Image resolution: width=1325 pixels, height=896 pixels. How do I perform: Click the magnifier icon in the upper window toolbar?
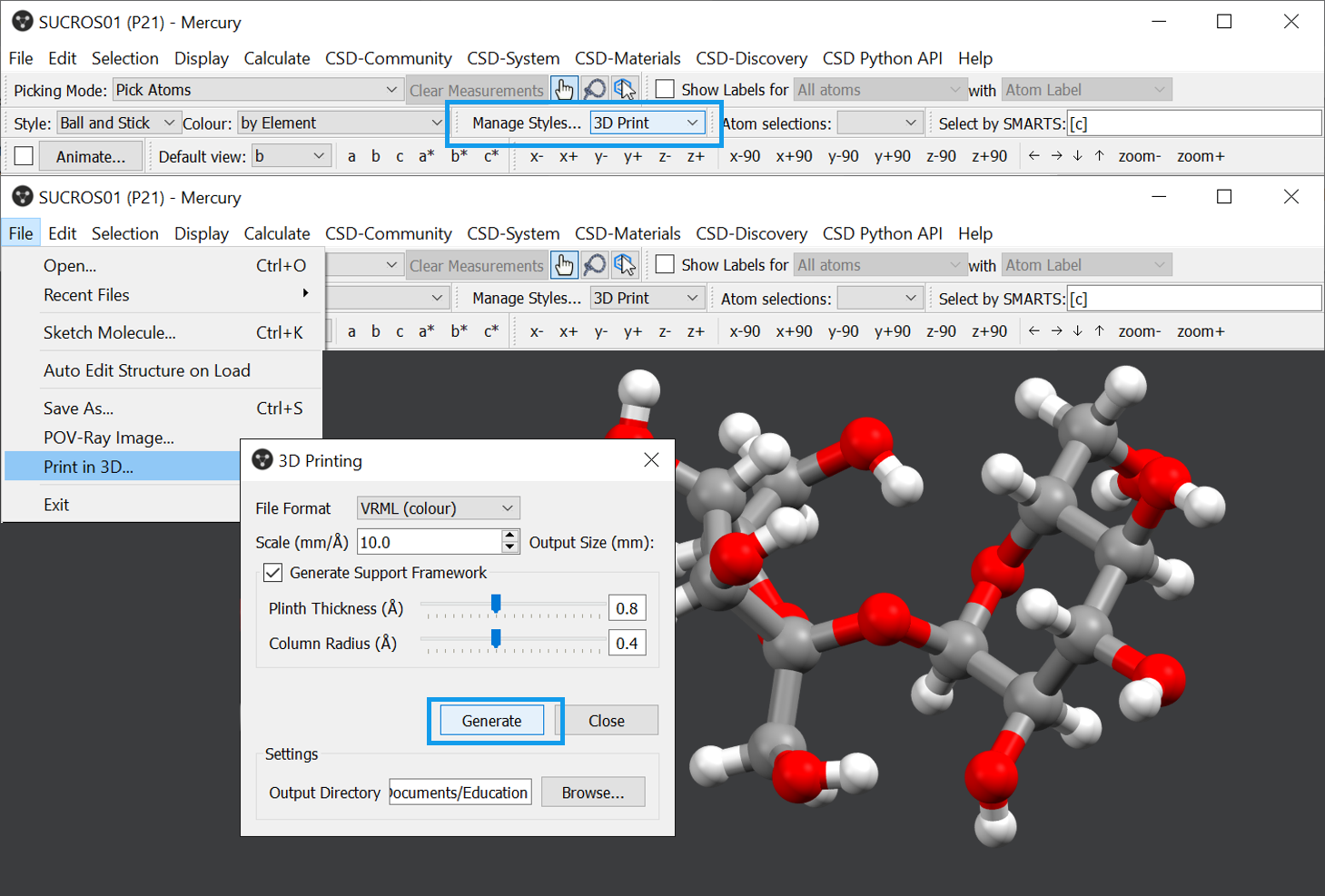tap(594, 89)
